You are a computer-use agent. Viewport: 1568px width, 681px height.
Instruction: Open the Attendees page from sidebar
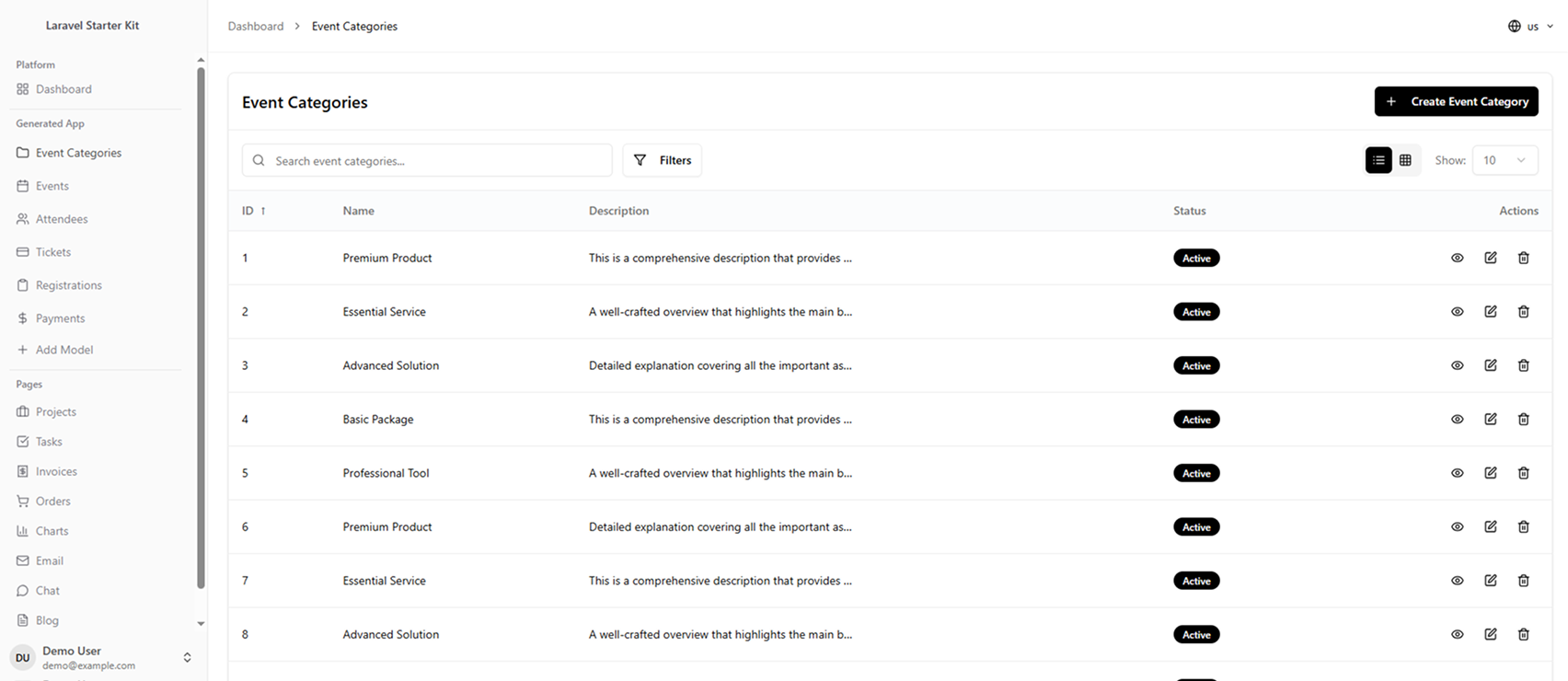coord(61,219)
